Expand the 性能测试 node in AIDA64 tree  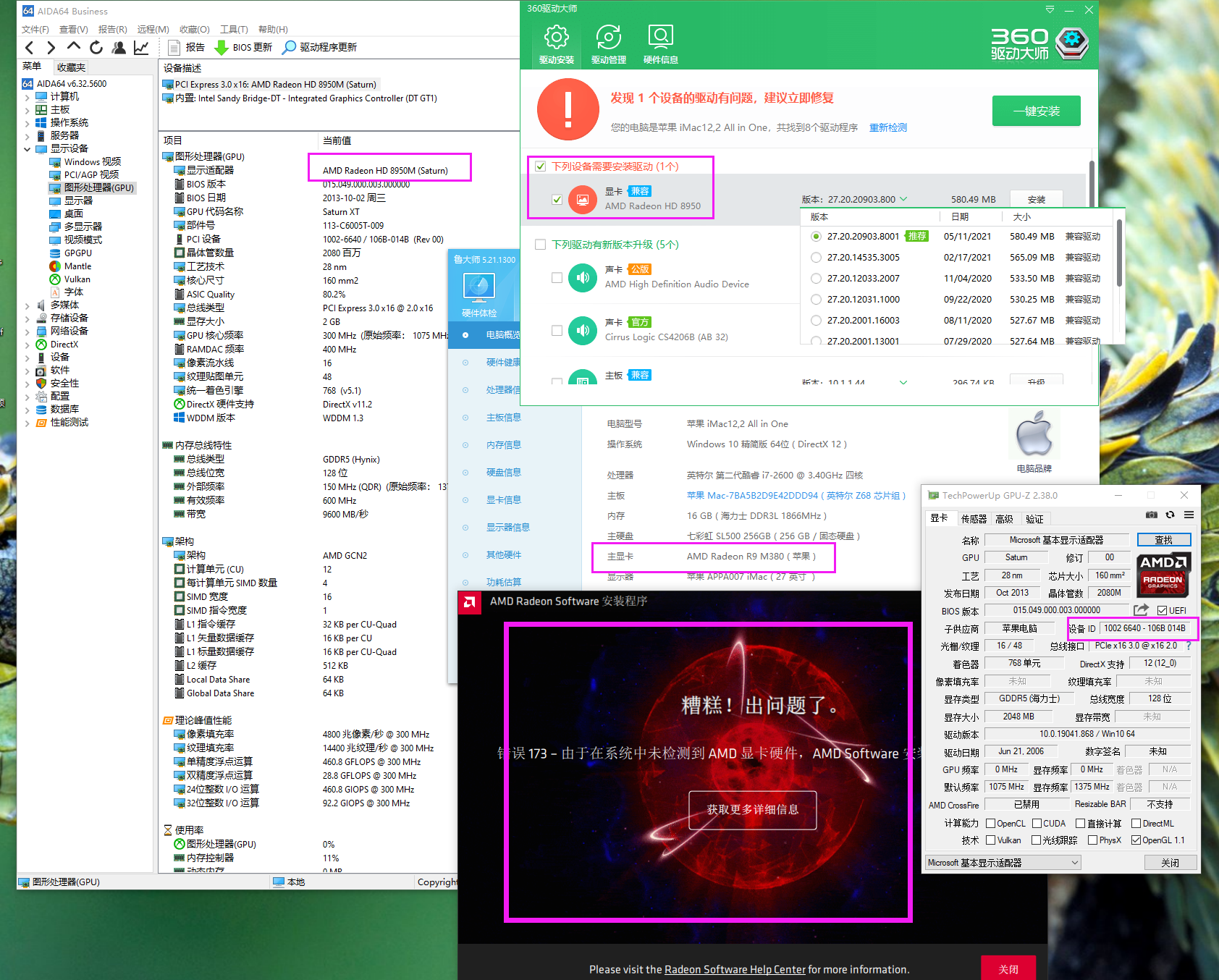28,423
